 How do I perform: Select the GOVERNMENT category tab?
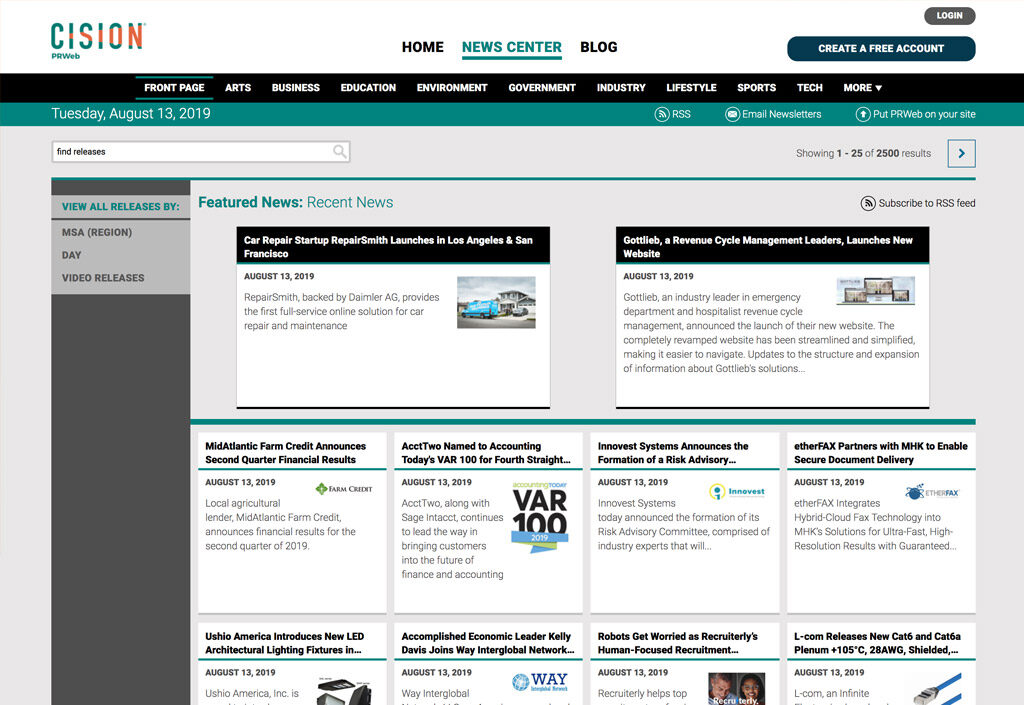click(542, 87)
